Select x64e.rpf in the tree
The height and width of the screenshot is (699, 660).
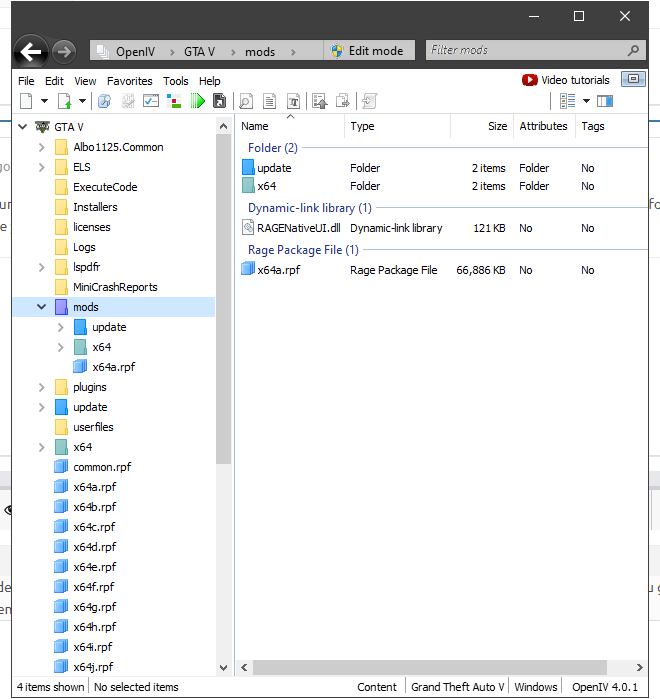coord(94,567)
